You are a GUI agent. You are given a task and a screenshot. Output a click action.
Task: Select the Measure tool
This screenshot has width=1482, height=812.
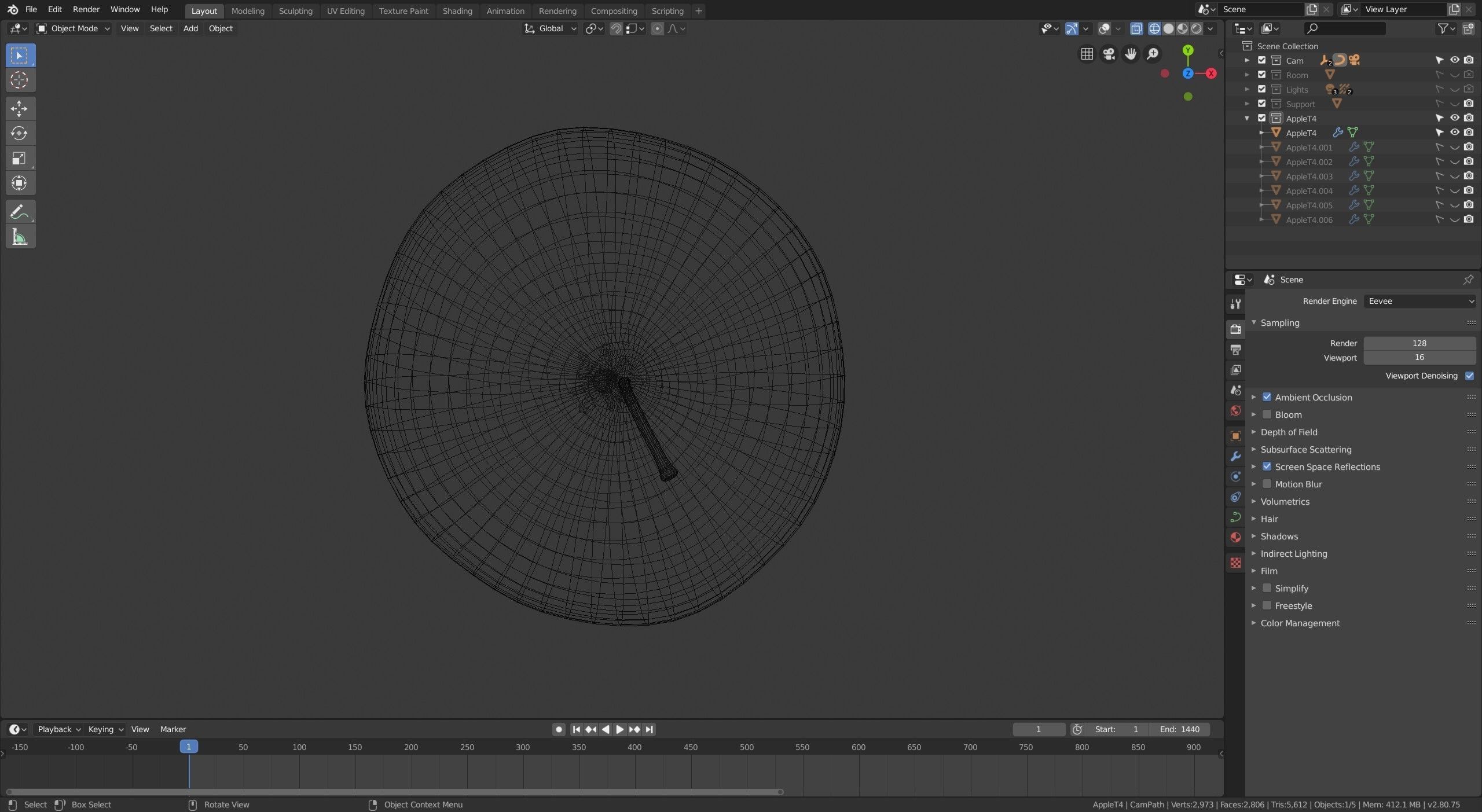(20, 237)
